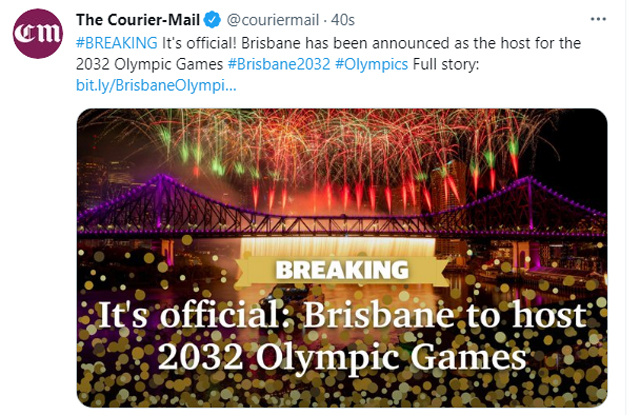Image resolution: width=640 pixels, height=415 pixels.
Task: Open the #BREAKING hashtag
Action: coord(117,42)
